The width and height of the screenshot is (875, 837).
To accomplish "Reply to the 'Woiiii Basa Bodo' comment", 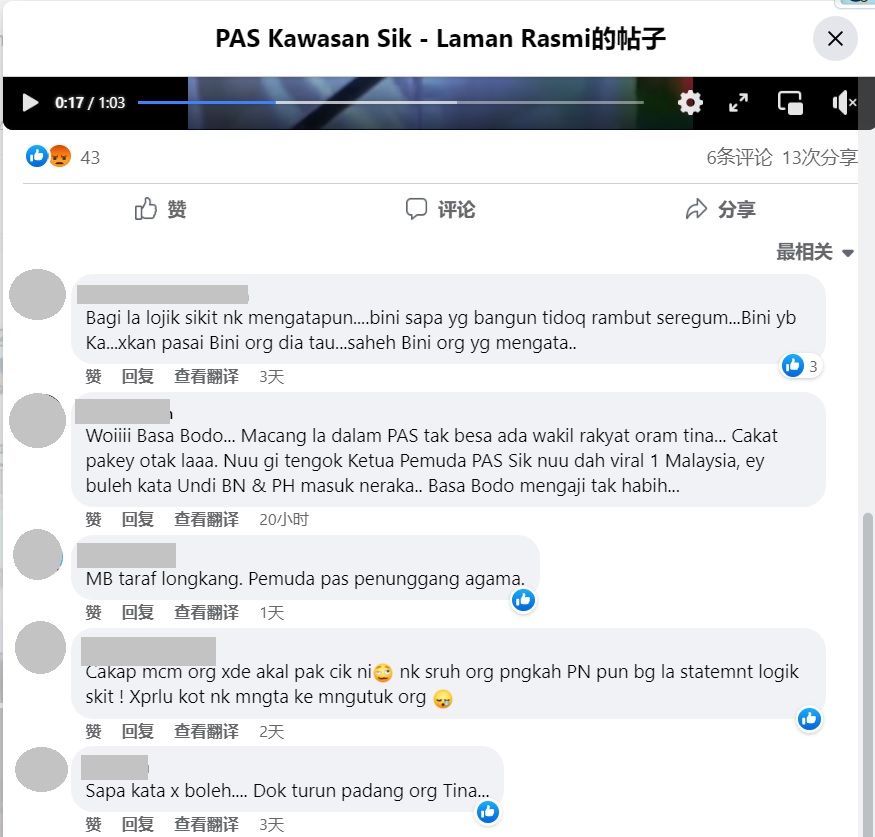I will click(138, 519).
